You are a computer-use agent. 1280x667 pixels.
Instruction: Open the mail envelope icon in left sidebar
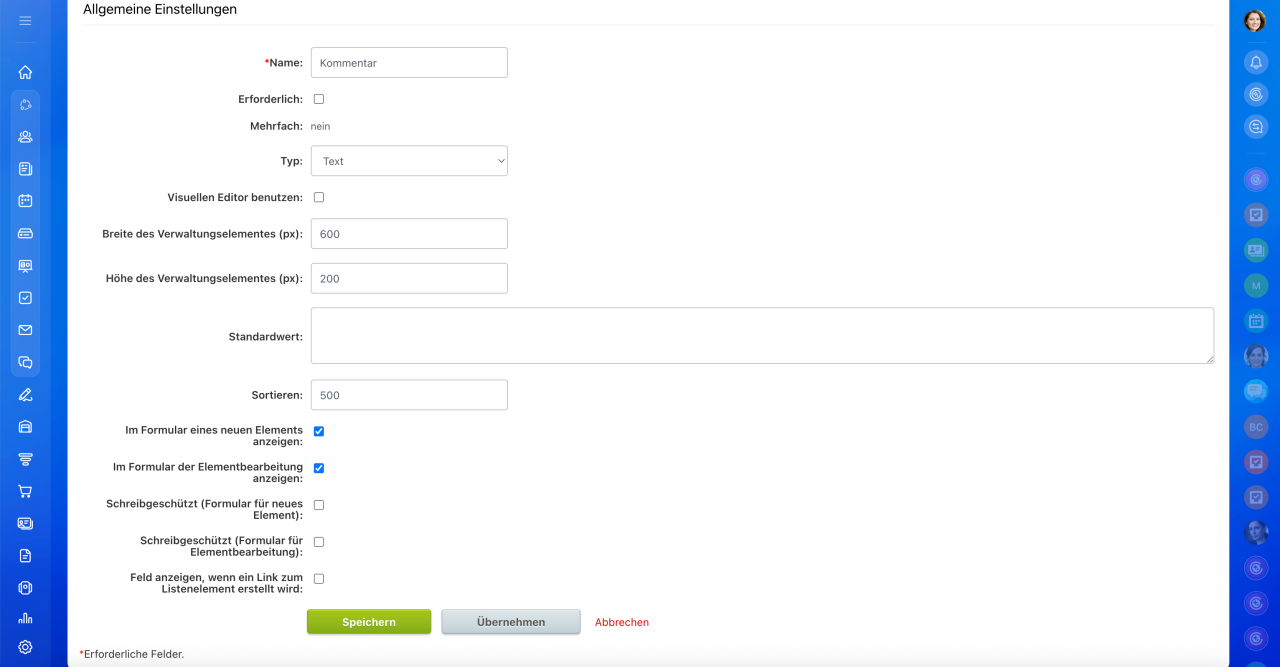(25, 330)
